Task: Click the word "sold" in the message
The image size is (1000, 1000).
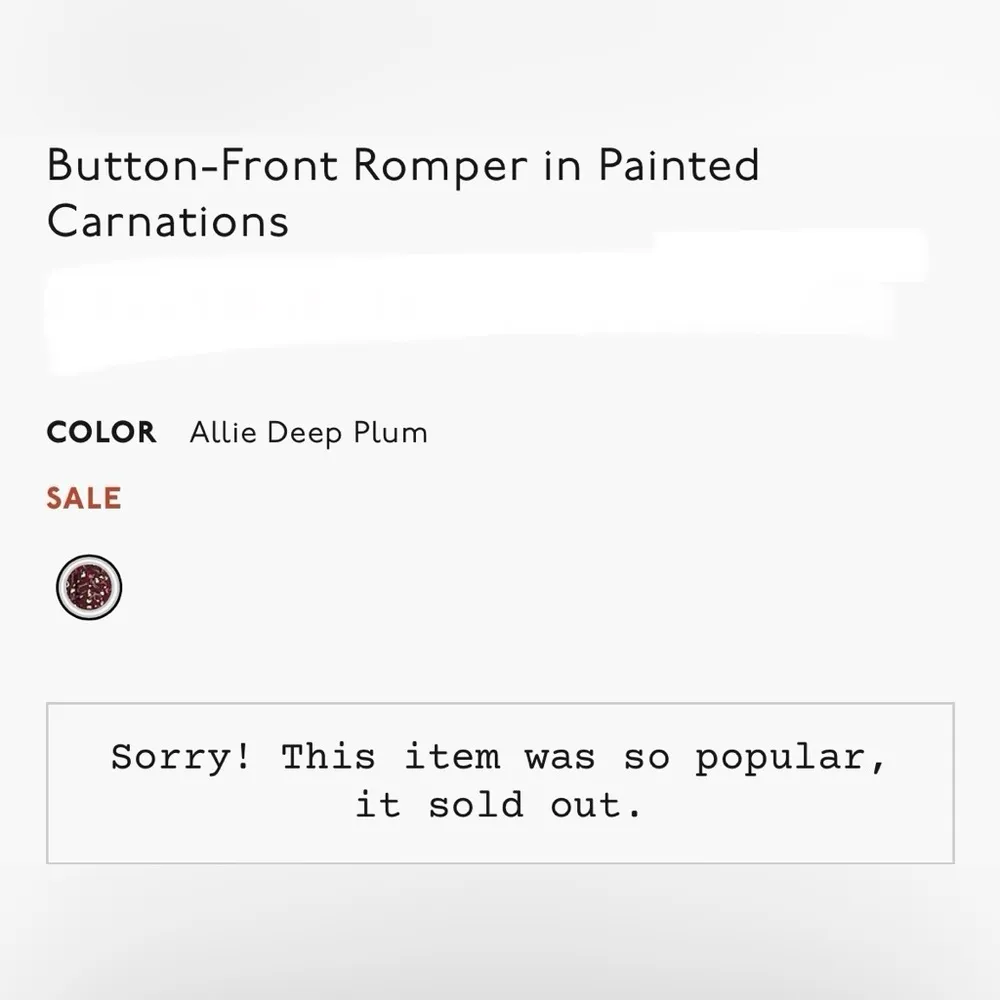Action: [x=476, y=805]
